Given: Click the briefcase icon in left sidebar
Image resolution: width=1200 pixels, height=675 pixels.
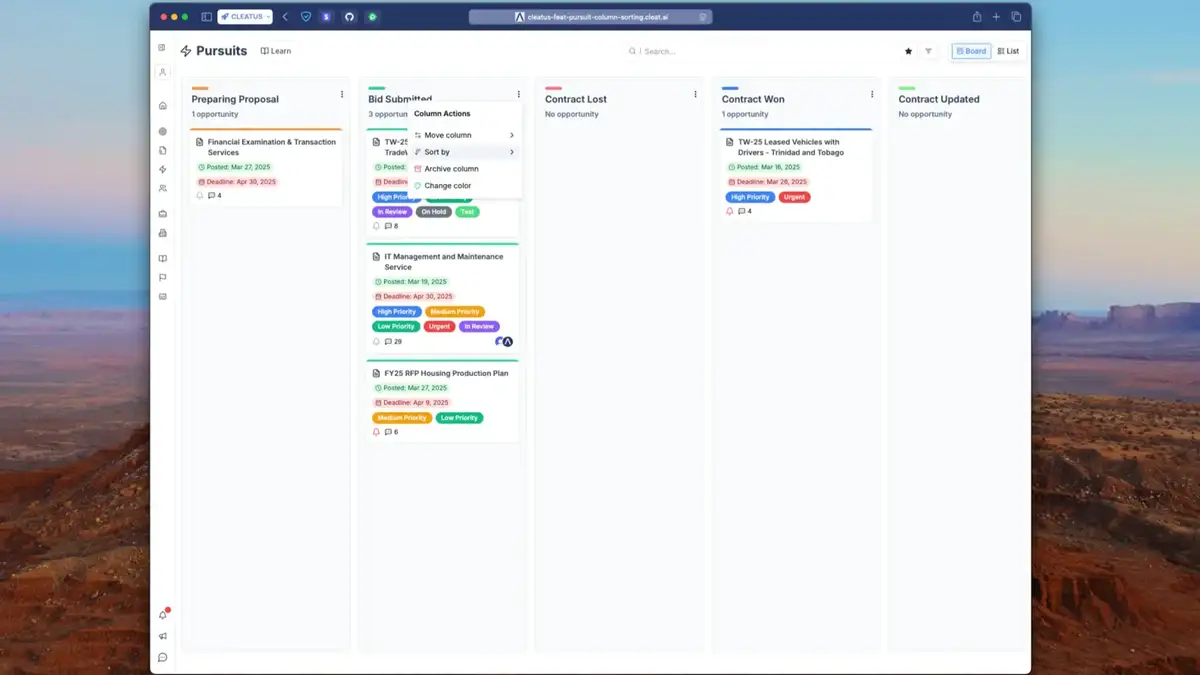Looking at the screenshot, I should tap(163, 214).
